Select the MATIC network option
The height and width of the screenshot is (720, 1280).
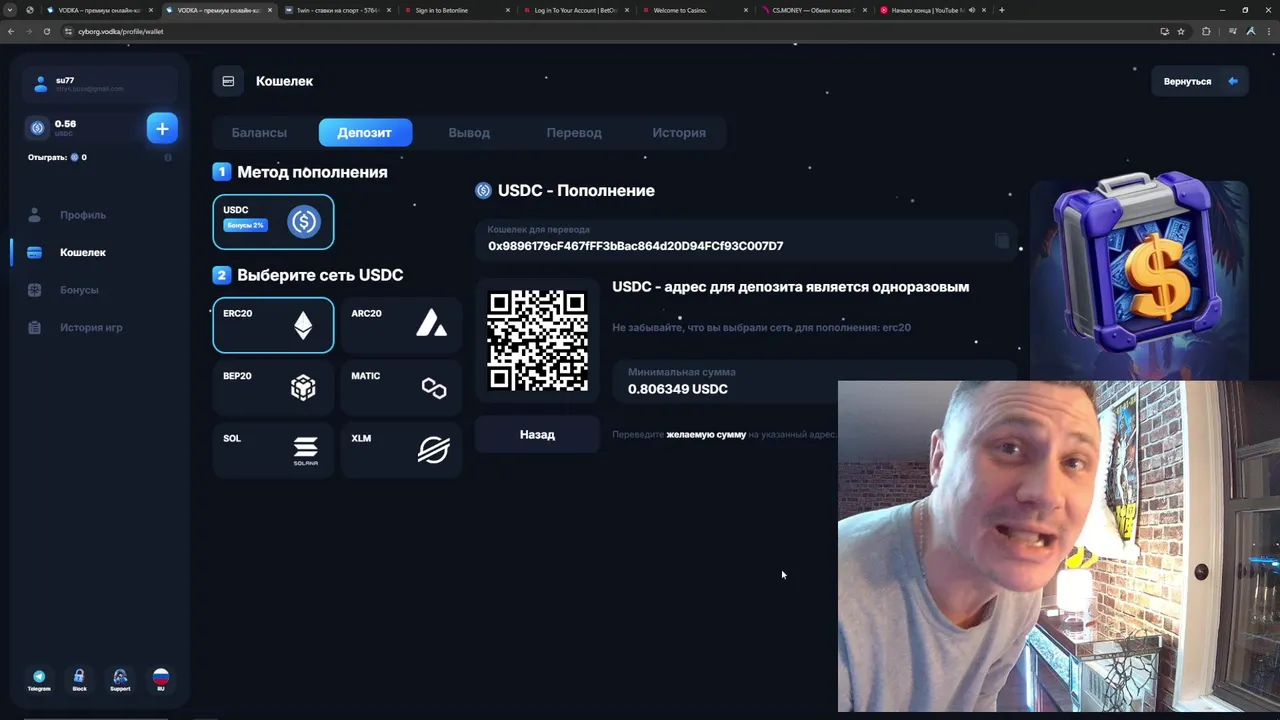401,388
